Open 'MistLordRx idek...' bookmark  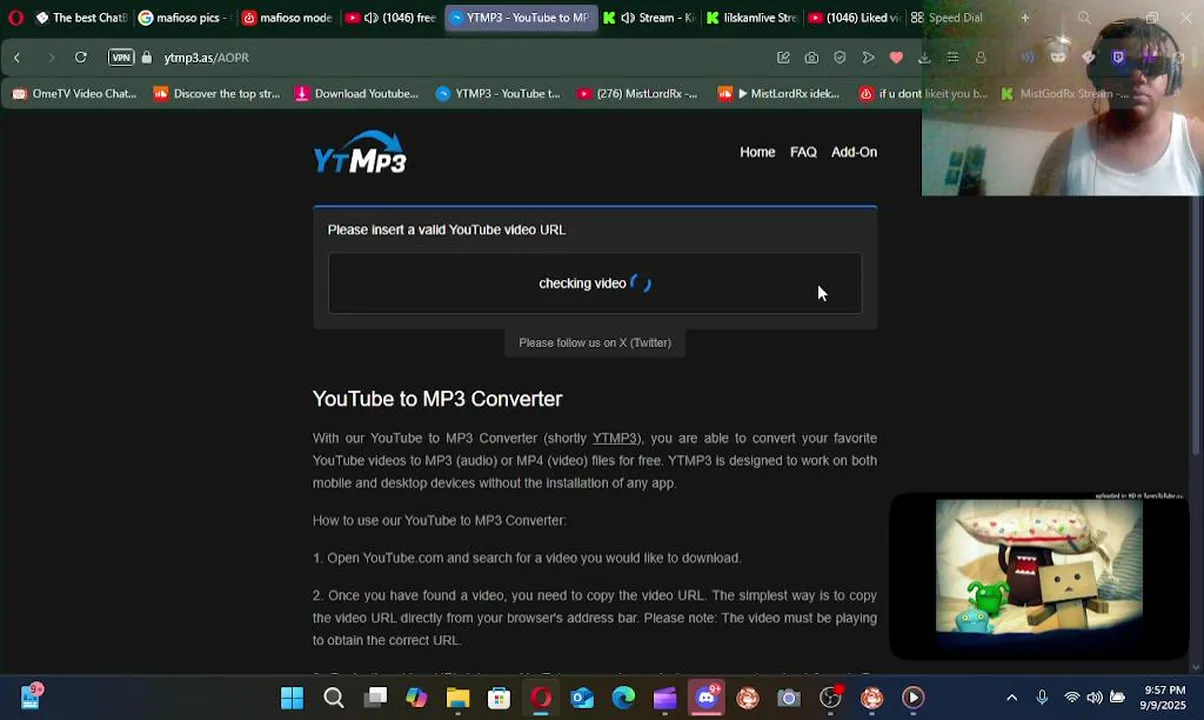tap(779, 94)
